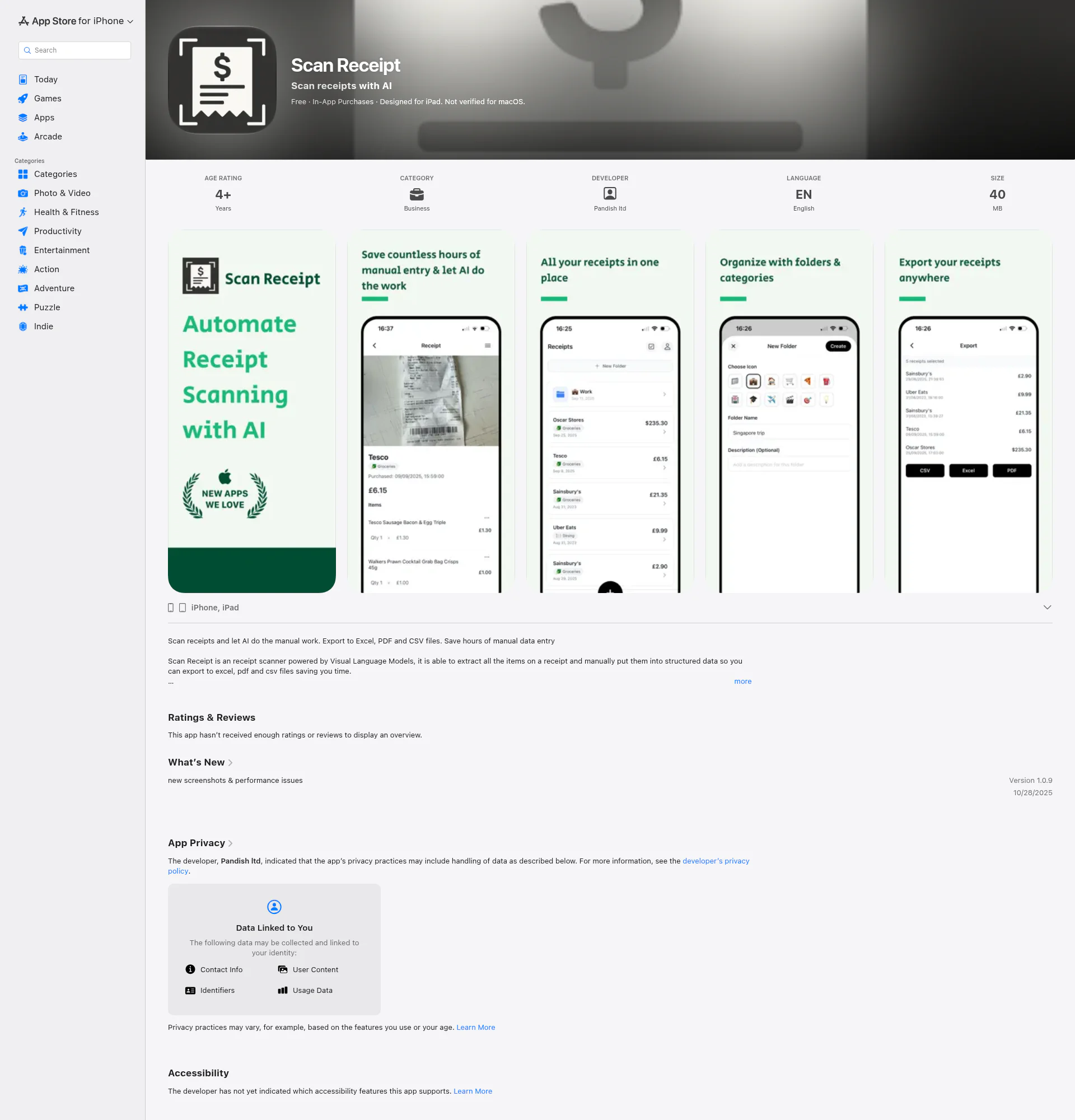Open the Export your receipts screenshot
This screenshot has width=1075, height=1120.
[x=968, y=412]
